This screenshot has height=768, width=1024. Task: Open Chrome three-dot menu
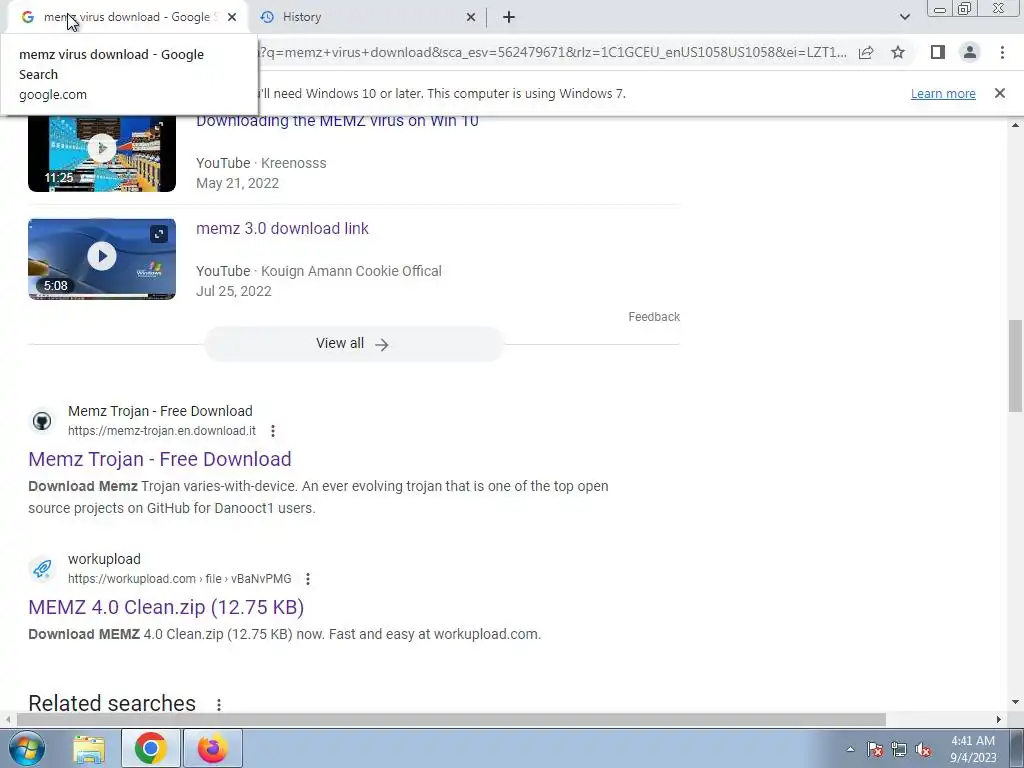tap(1002, 52)
